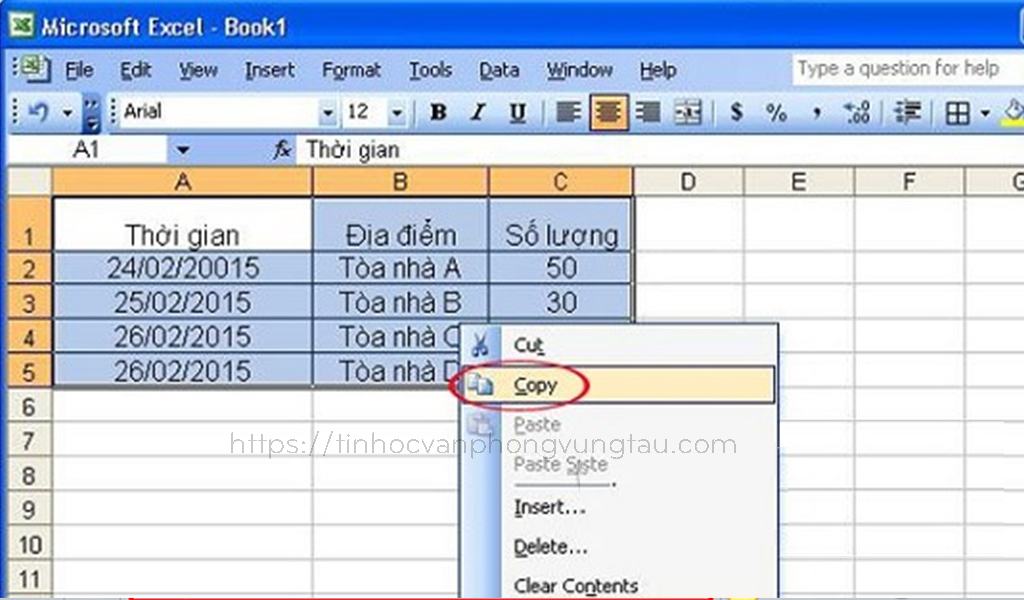Apply Comma style icon
This screenshot has height=600, width=1024.
point(816,114)
